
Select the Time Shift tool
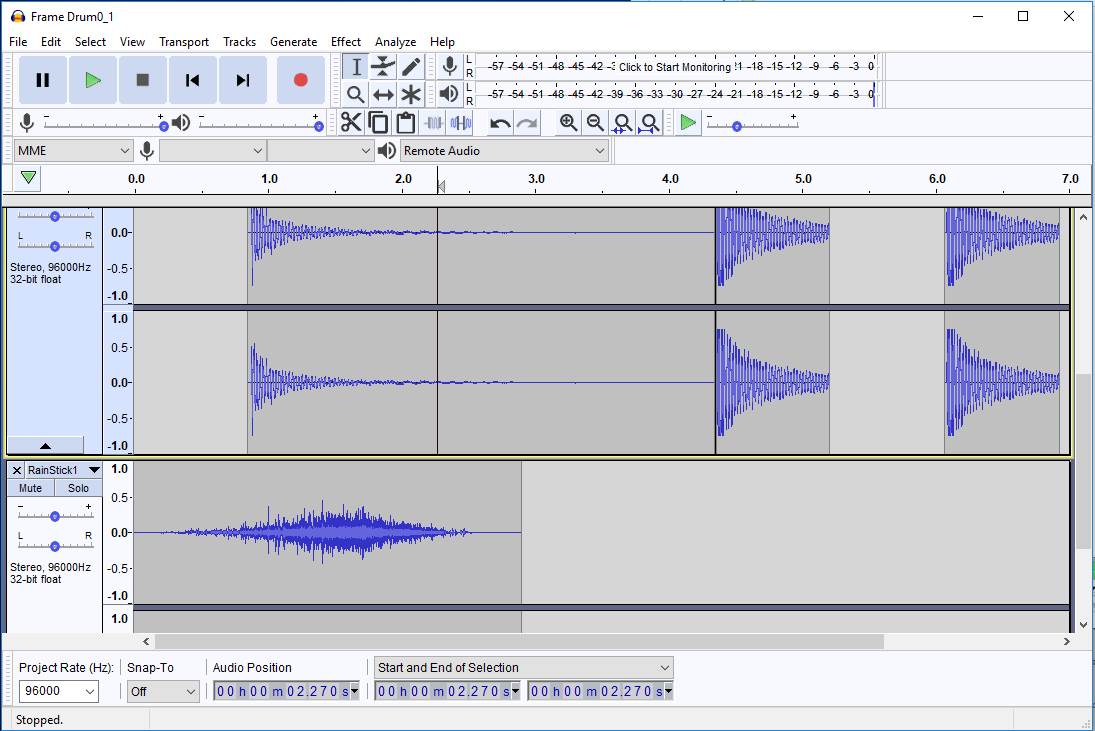pyautogui.click(x=383, y=94)
